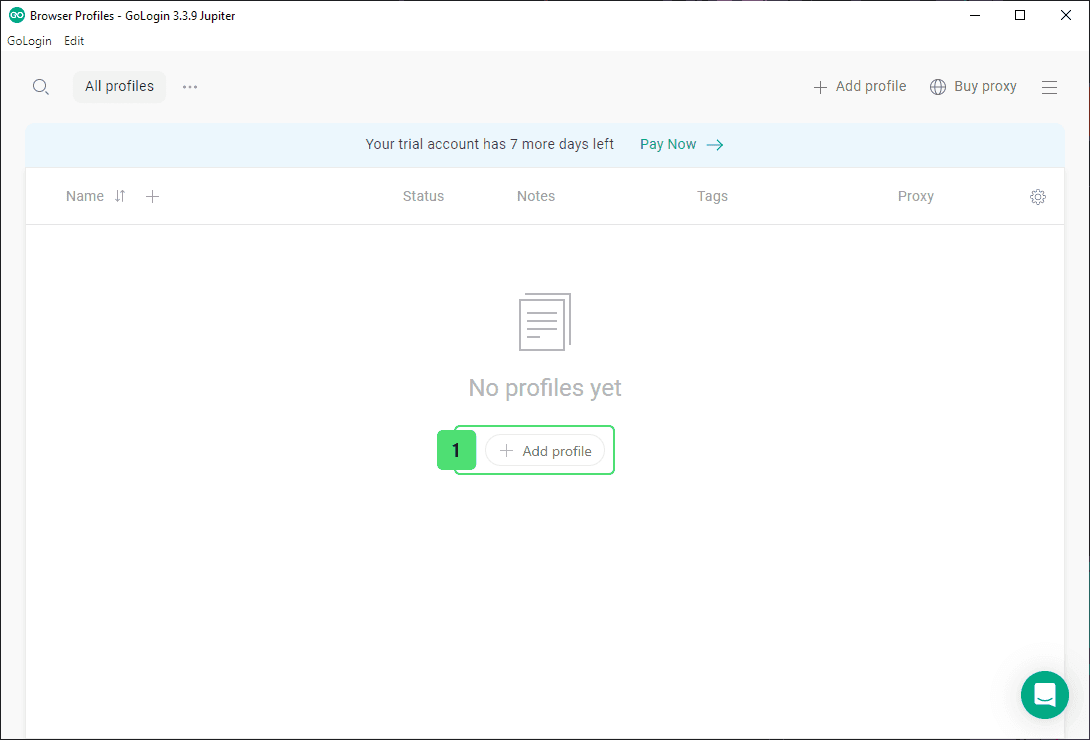Click the globe icon for Buy proxy
This screenshot has height=740, width=1090.
[x=938, y=87]
